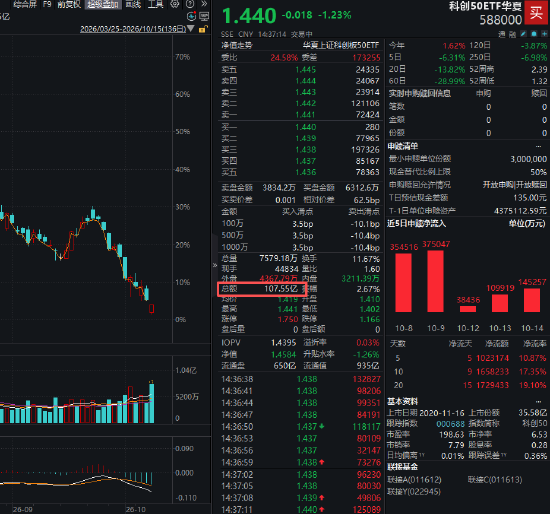This screenshot has height=514, width=550.
Task: Open tracked index code 000688
Action: (450, 424)
